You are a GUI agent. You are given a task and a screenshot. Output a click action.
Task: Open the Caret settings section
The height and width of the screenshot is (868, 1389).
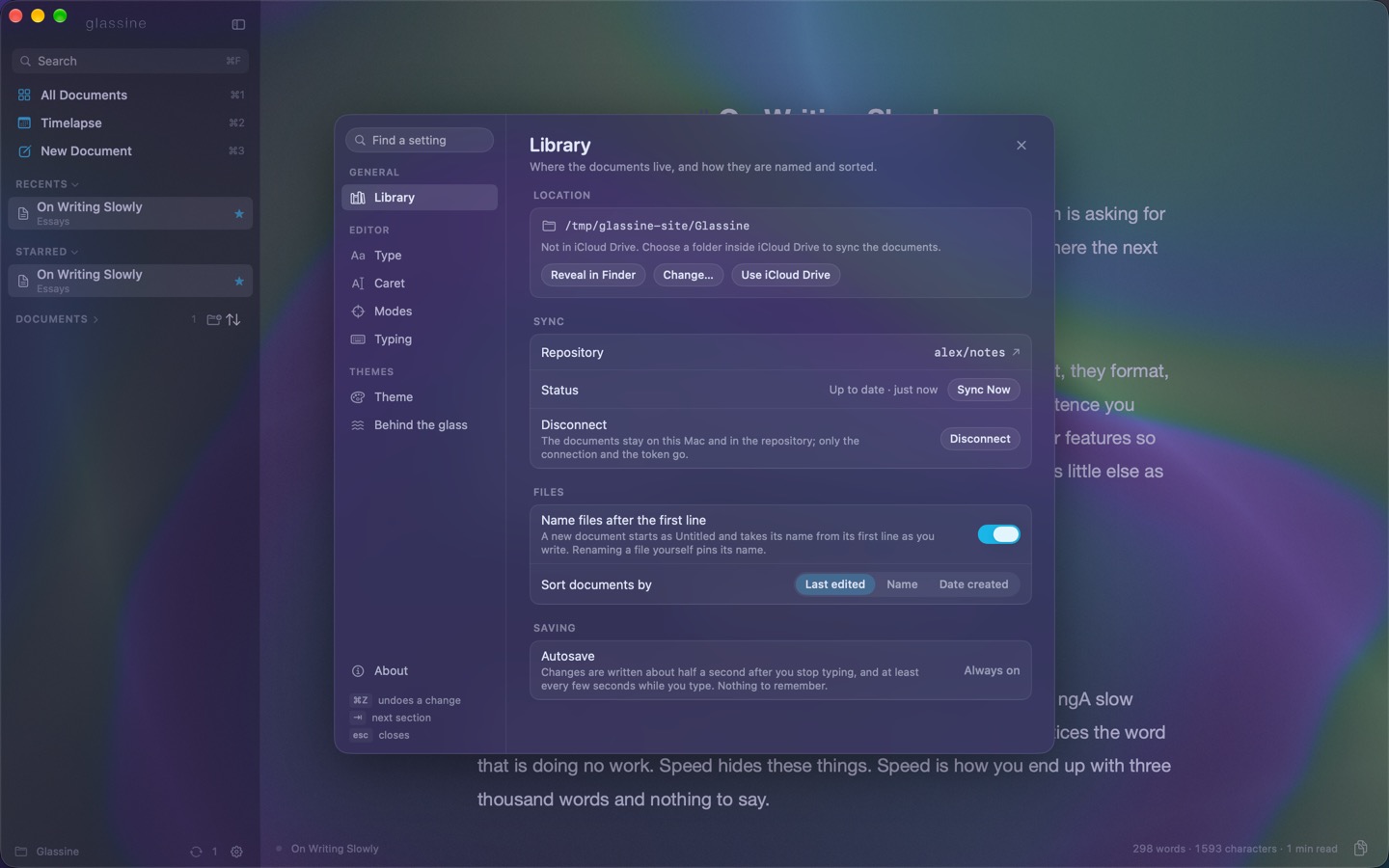(420, 284)
